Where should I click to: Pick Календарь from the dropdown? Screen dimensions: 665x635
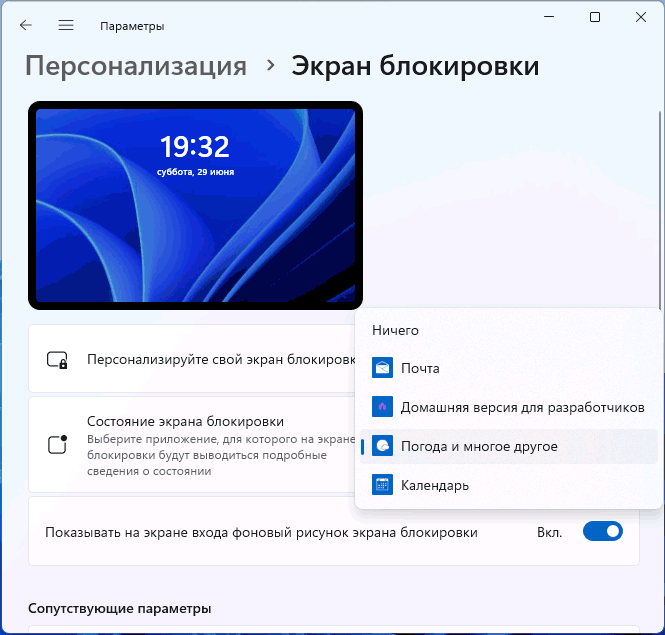tap(509, 485)
